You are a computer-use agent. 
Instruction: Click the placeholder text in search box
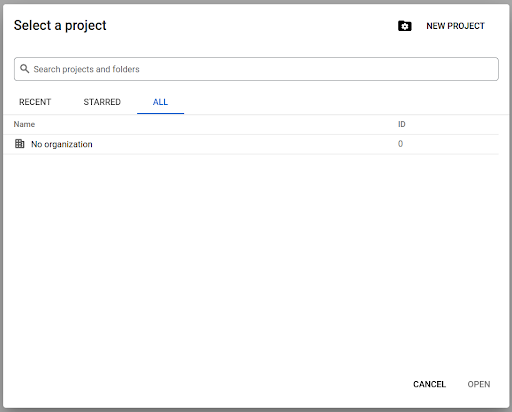86,69
